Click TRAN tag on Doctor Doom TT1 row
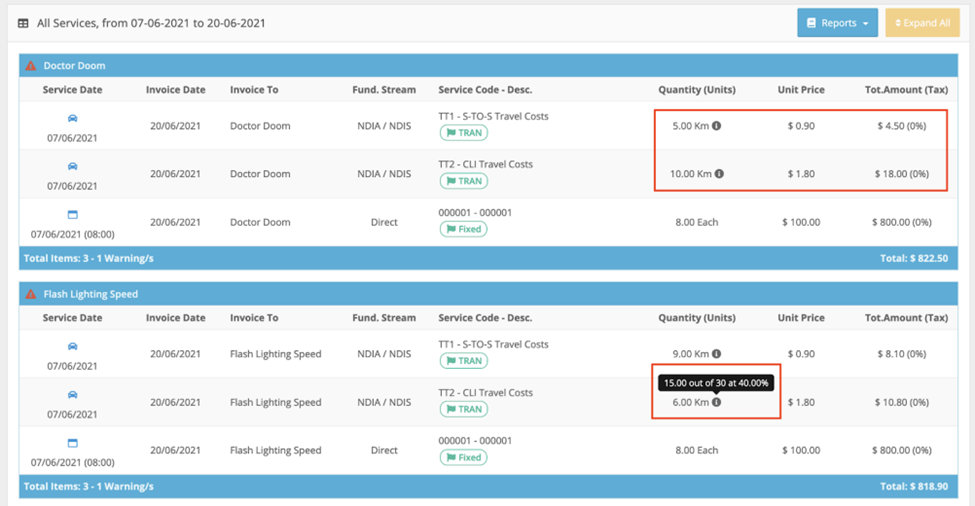The height and width of the screenshot is (506, 975). pyautogui.click(x=464, y=132)
